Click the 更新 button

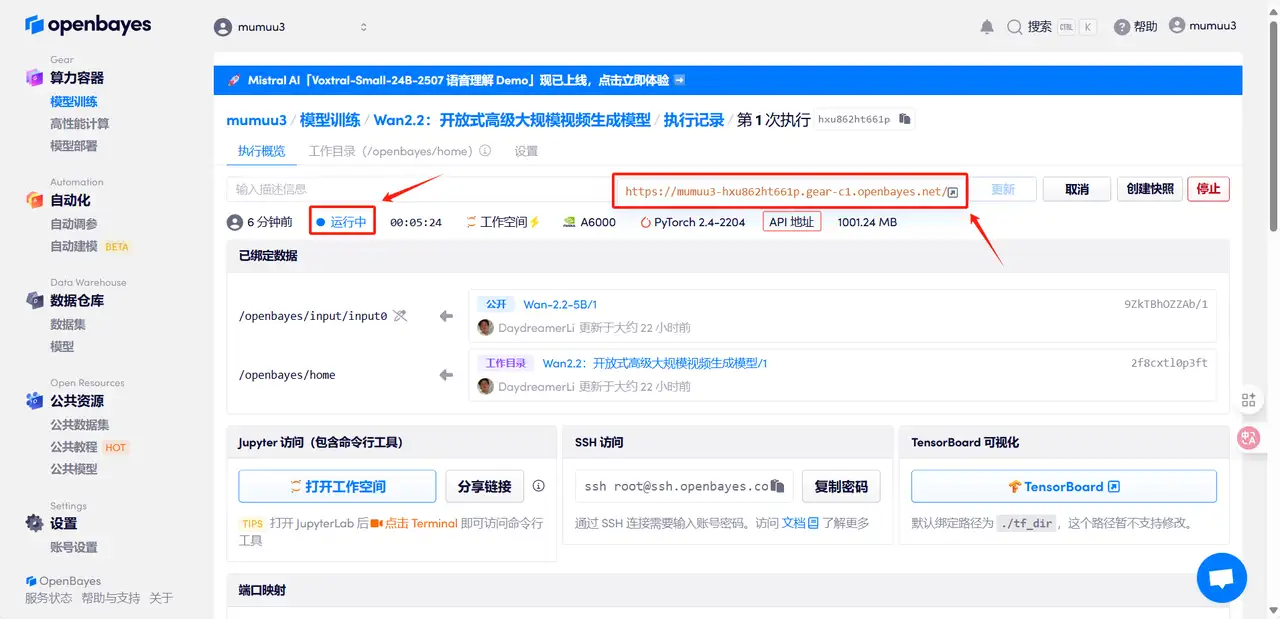point(1003,189)
